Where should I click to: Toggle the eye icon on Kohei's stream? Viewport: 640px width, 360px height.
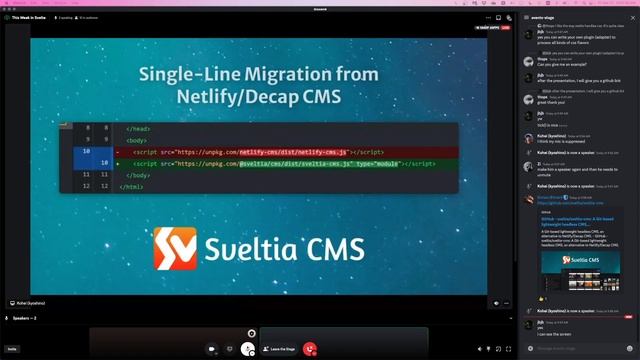click(496, 303)
